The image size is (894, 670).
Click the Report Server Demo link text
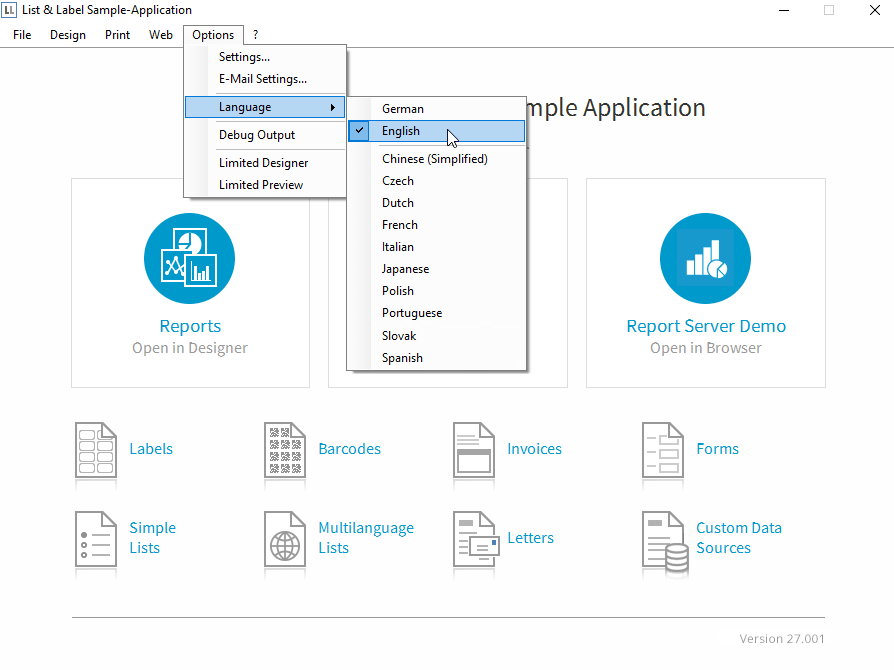[x=706, y=326]
